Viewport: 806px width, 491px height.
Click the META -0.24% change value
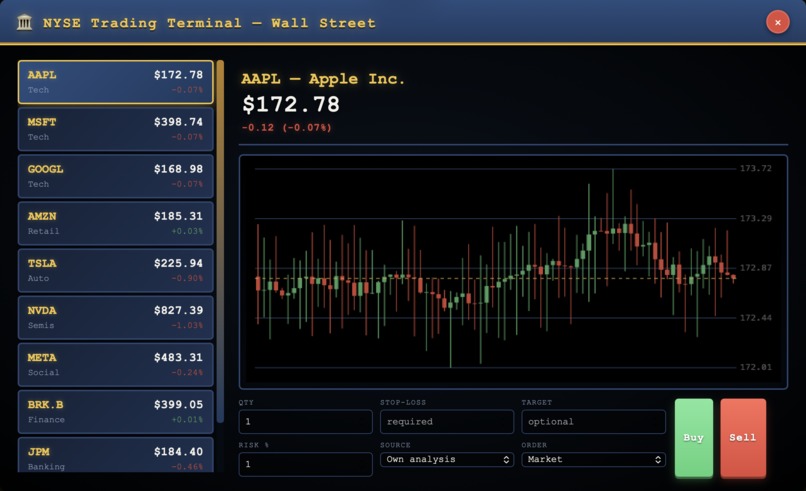pyautogui.click(x=187, y=372)
